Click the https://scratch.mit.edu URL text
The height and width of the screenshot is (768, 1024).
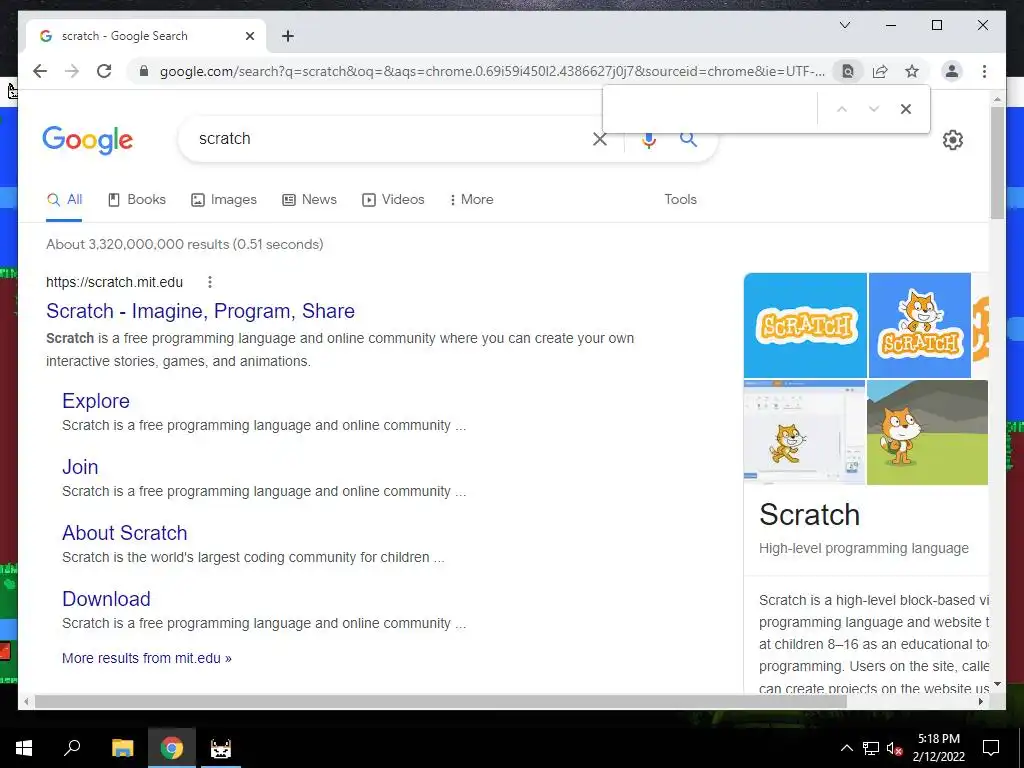point(114,282)
